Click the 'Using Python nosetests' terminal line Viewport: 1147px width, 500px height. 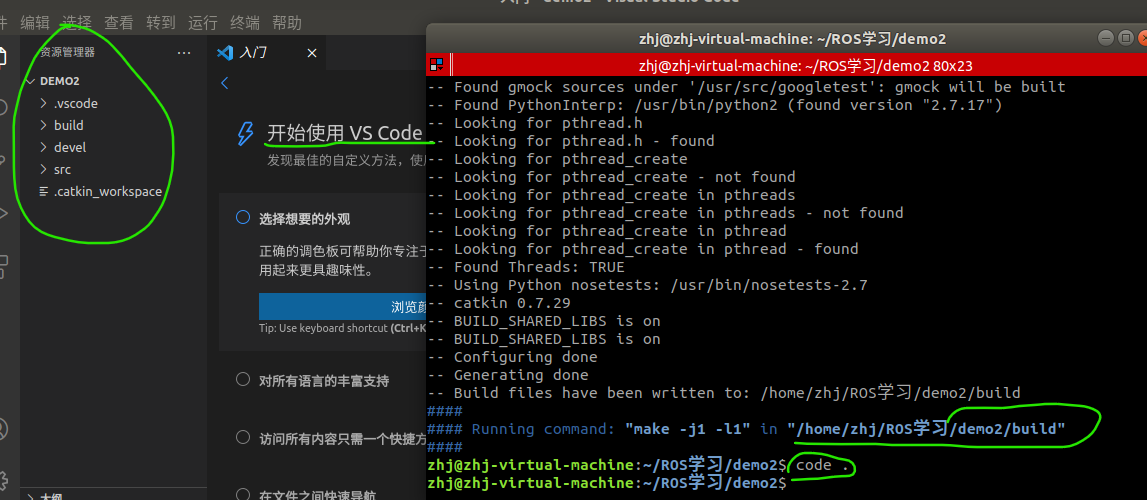(x=647, y=285)
